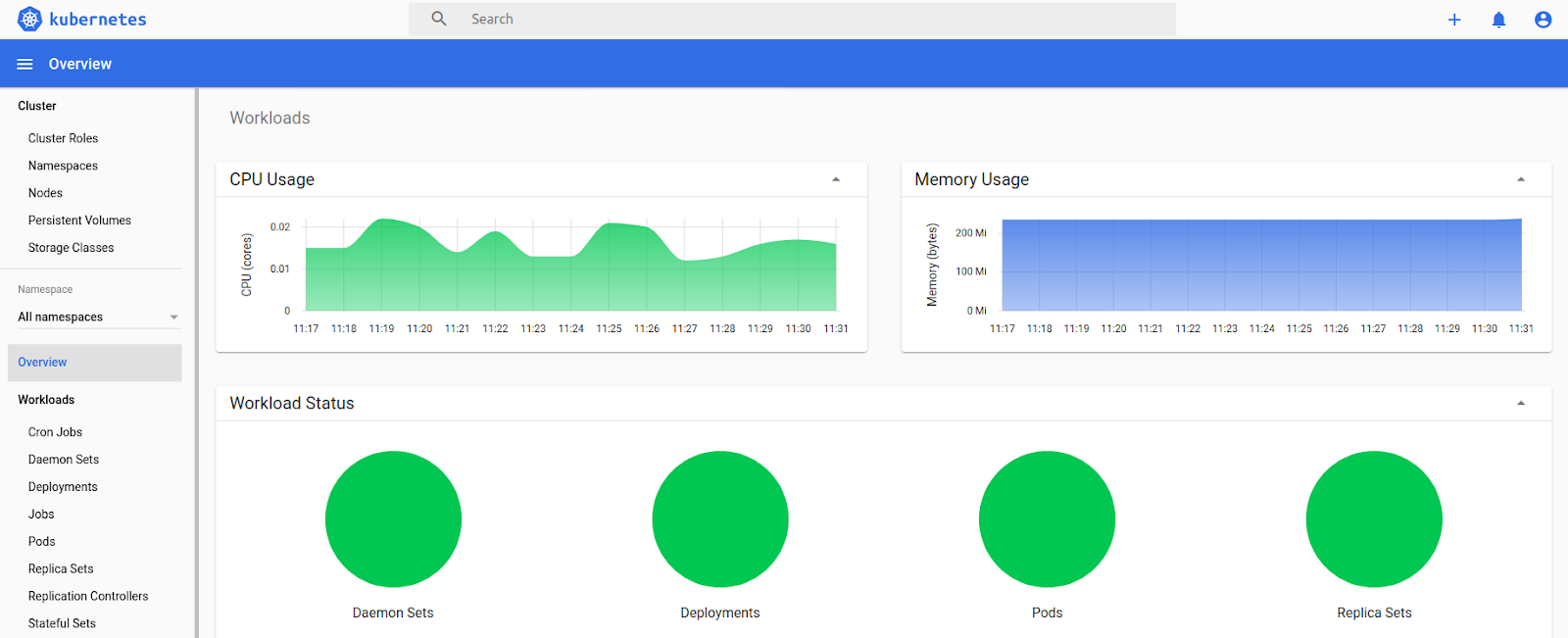Collapse the CPU Usage card
1568x638 pixels.
pos(836,179)
